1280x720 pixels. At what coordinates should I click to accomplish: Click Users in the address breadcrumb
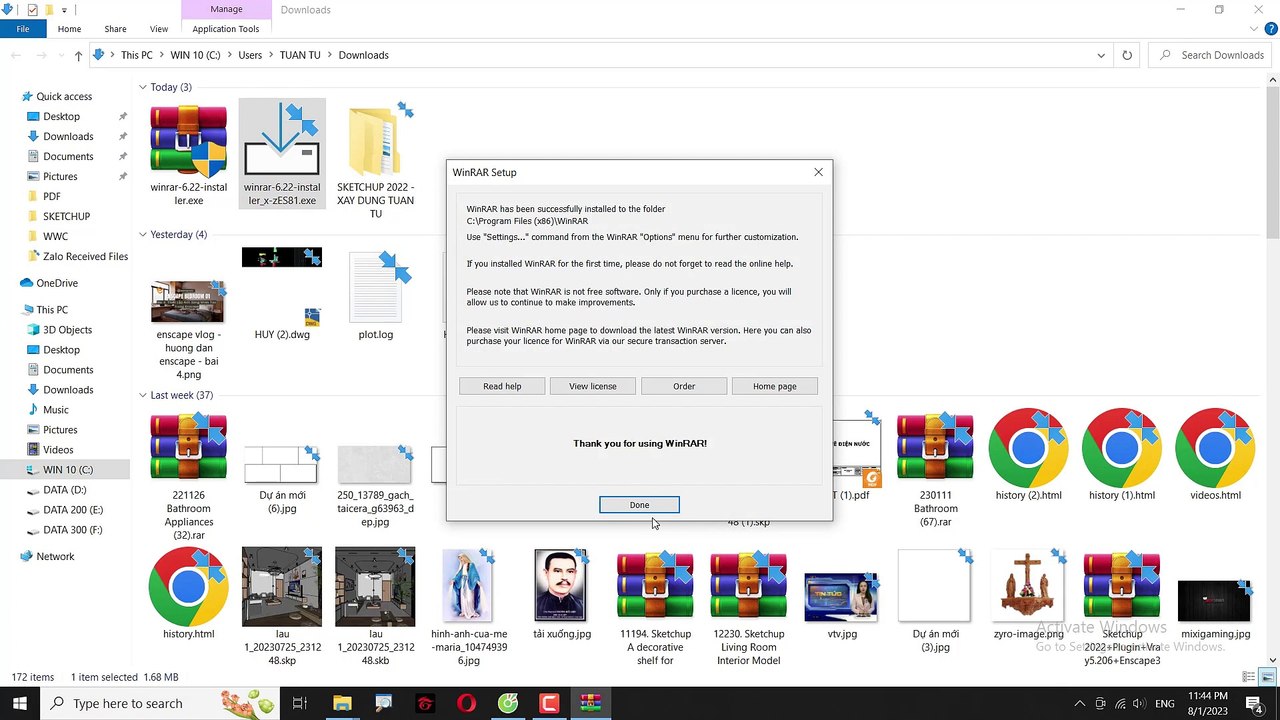tap(250, 55)
